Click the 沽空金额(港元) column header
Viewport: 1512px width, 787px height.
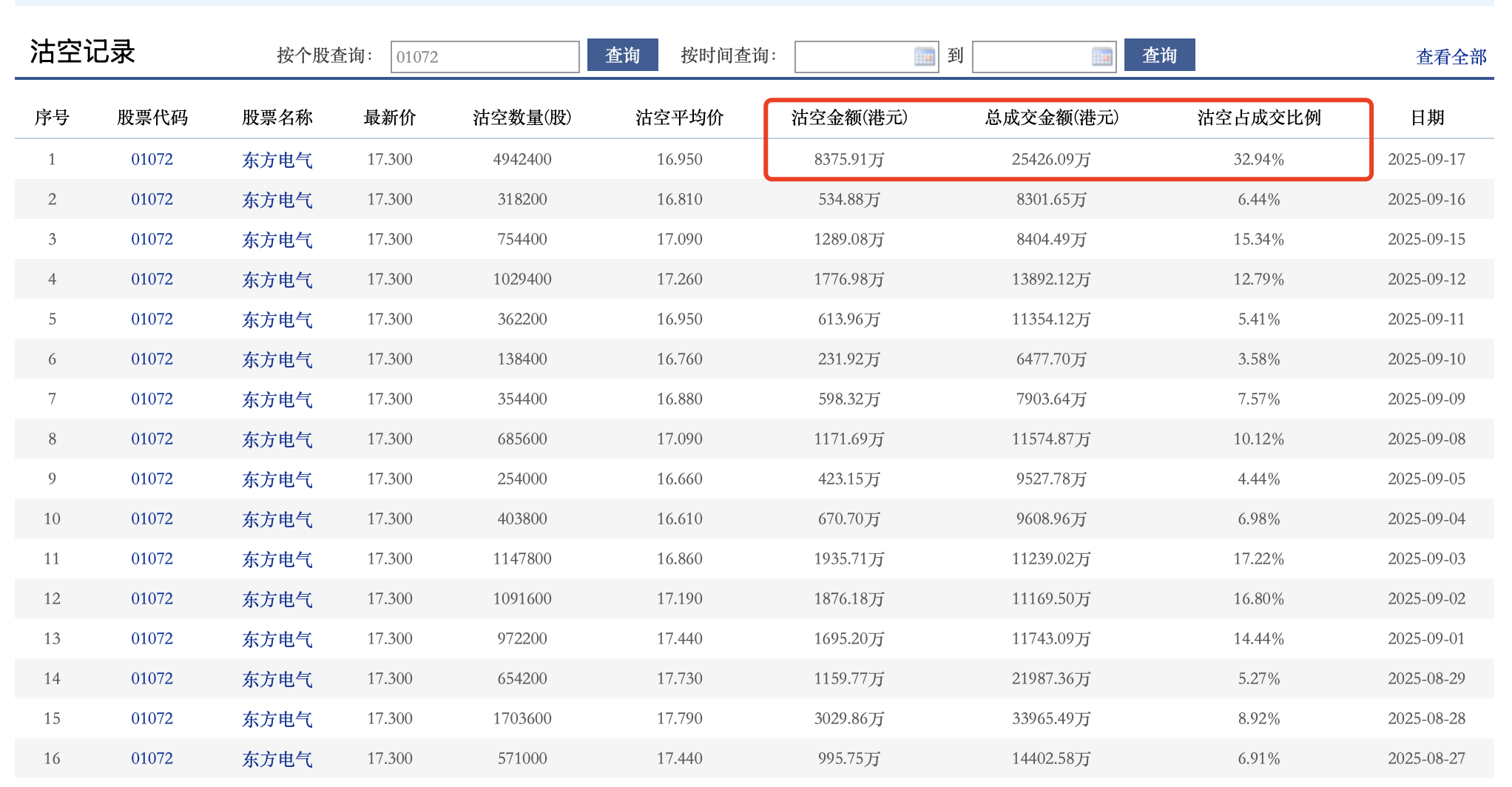point(849,118)
